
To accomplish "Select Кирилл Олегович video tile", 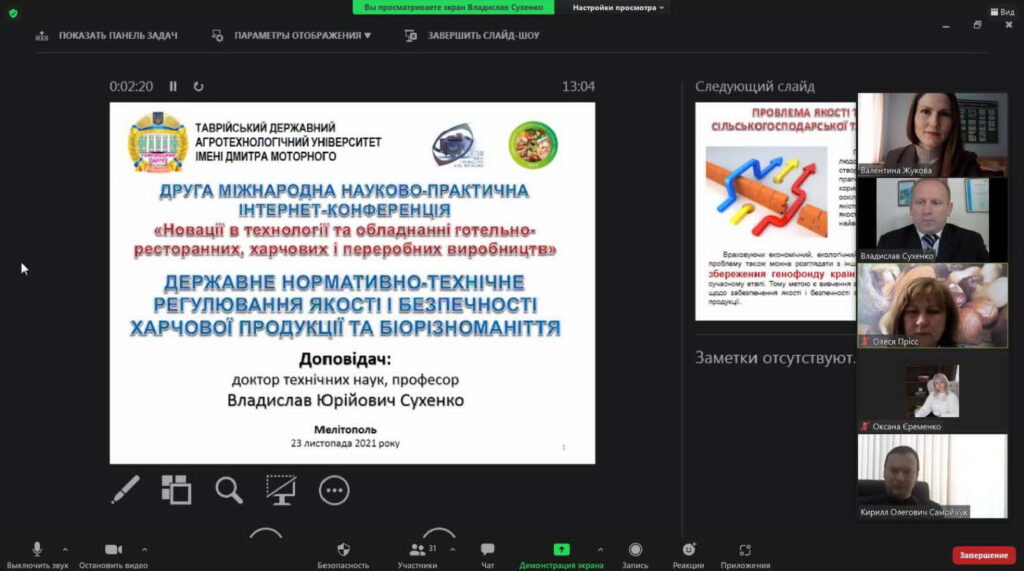I will [932, 476].
